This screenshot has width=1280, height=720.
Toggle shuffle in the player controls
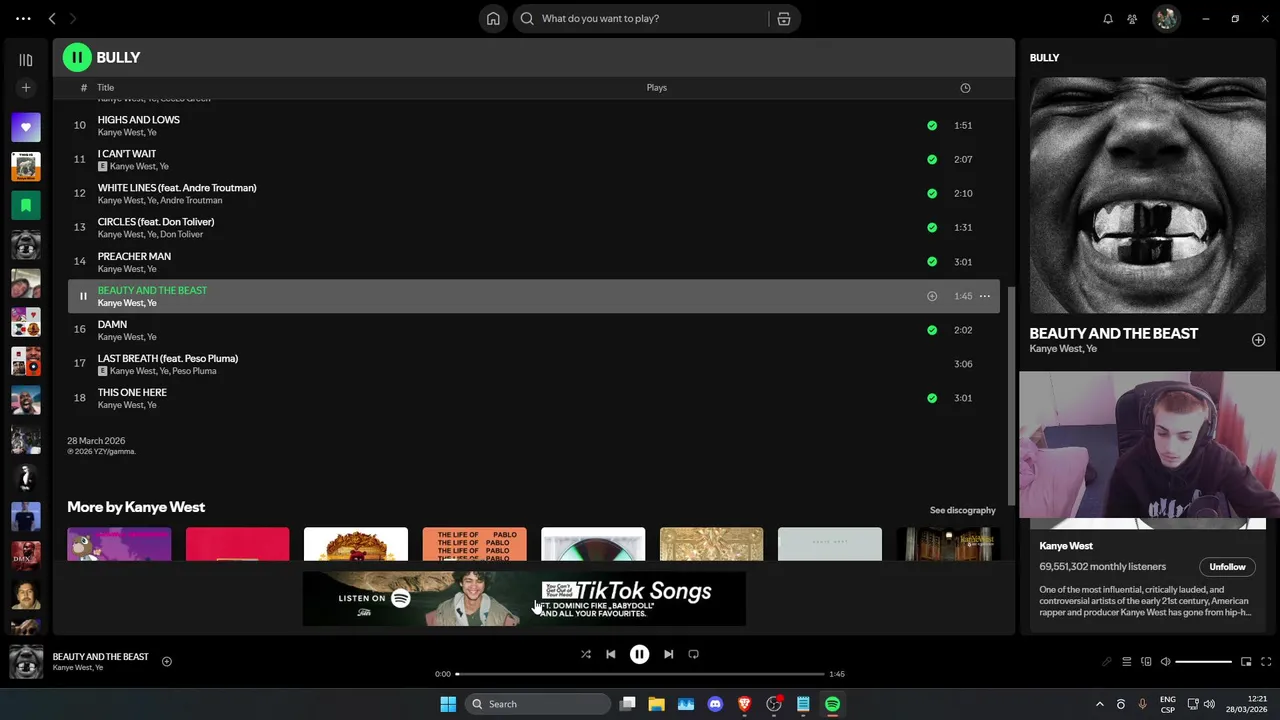click(586, 654)
